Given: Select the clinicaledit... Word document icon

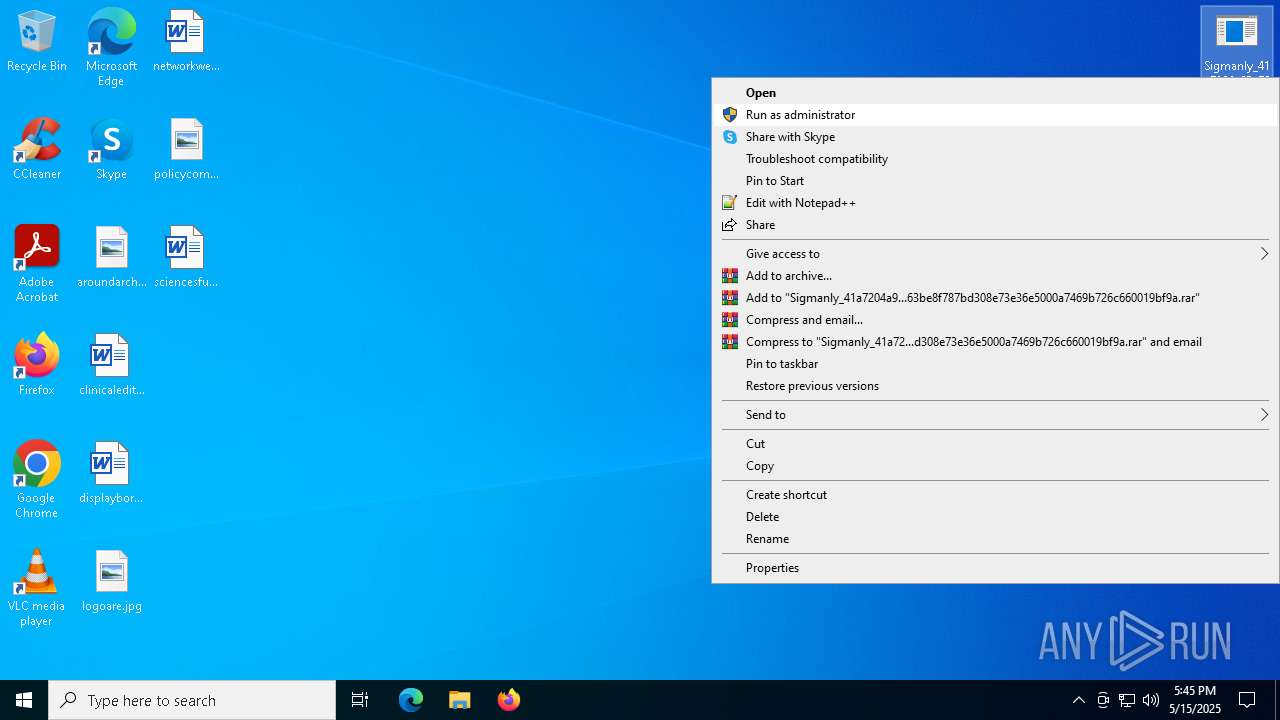Looking at the screenshot, I should coord(111,365).
